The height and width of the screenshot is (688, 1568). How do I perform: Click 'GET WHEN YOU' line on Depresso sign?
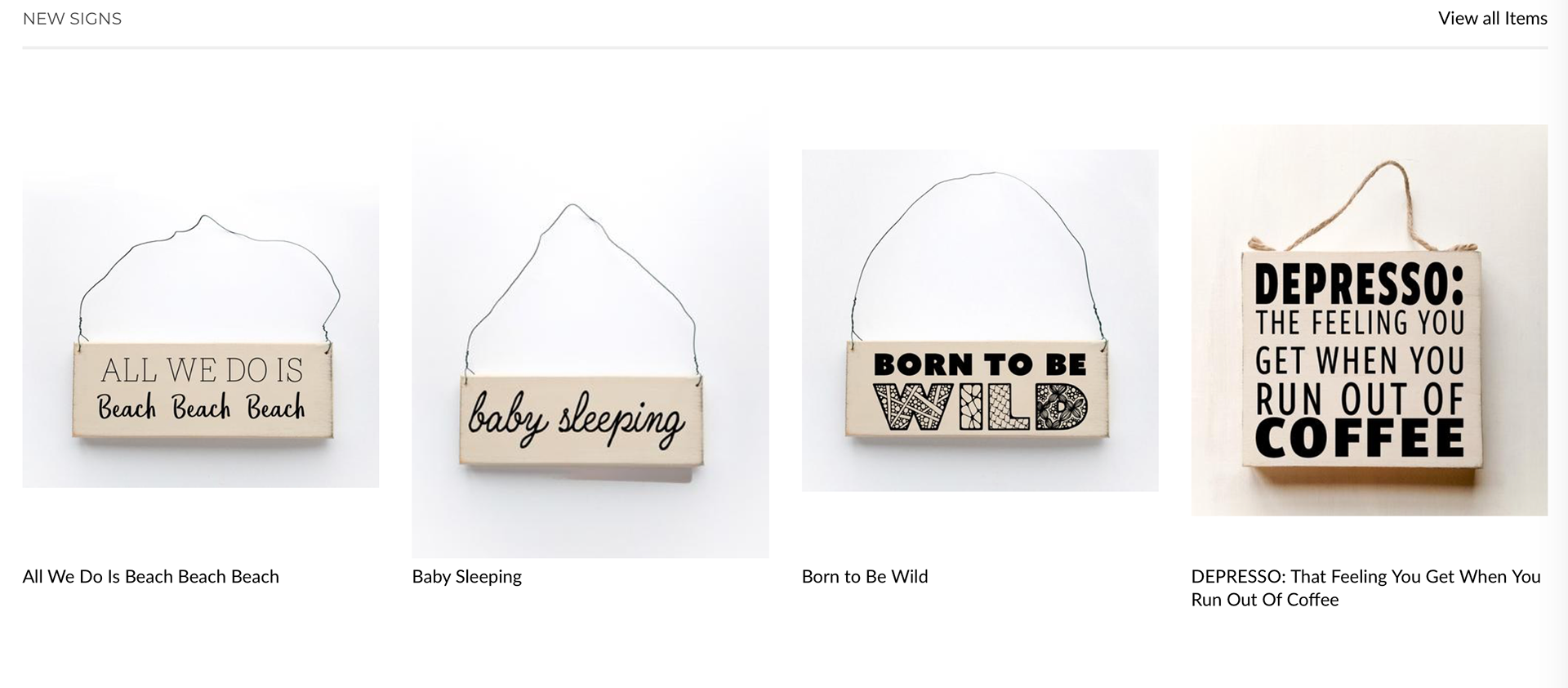point(1360,360)
